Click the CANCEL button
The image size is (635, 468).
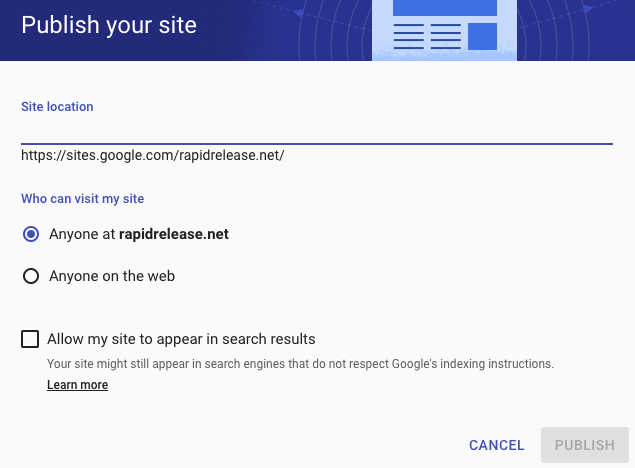[x=496, y=445]
